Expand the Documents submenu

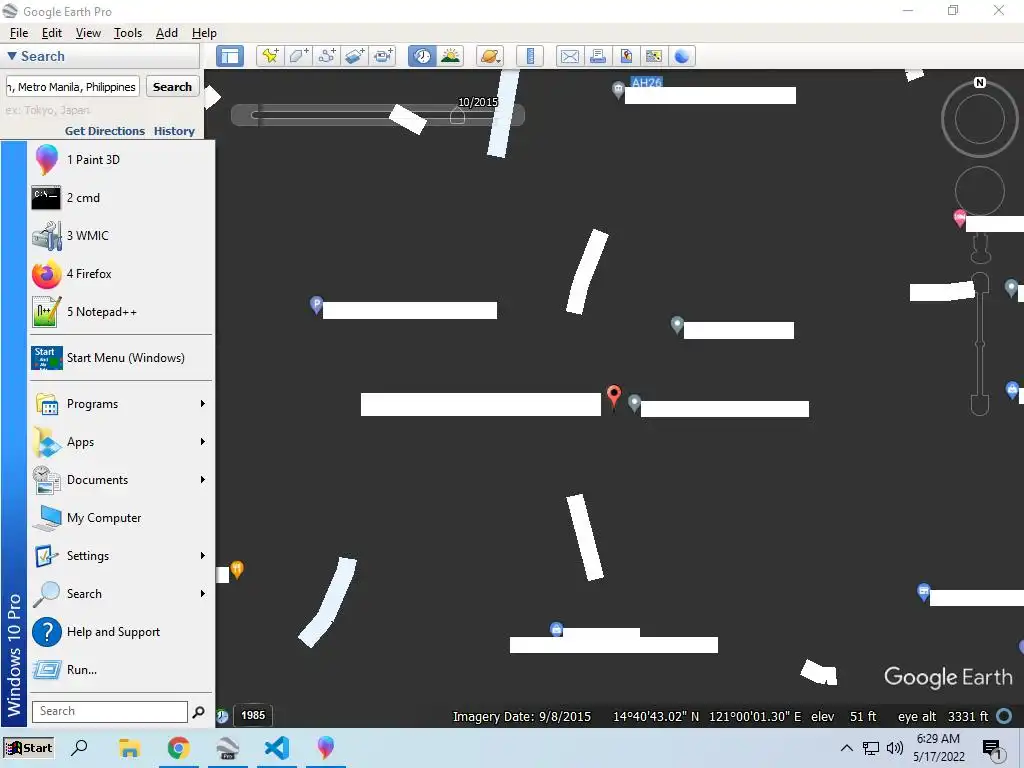click(121, 480)
